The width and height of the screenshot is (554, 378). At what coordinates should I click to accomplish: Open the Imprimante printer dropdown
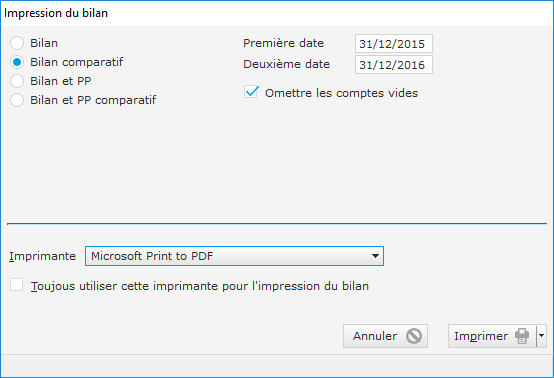pos(234,256)
